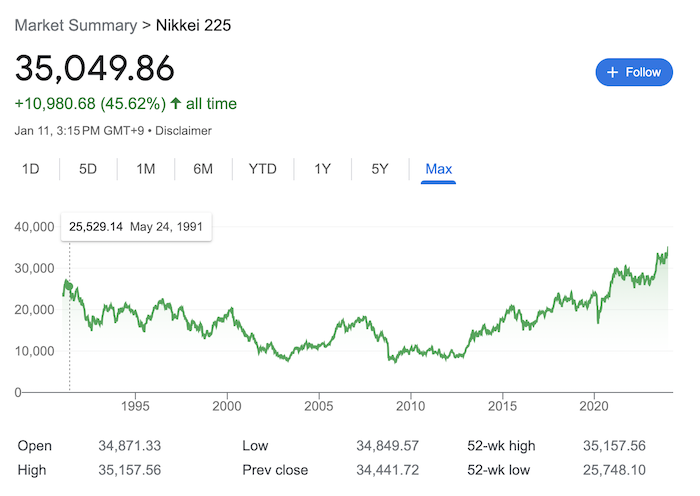Switch to the 1D time range tab

point(31,169)
